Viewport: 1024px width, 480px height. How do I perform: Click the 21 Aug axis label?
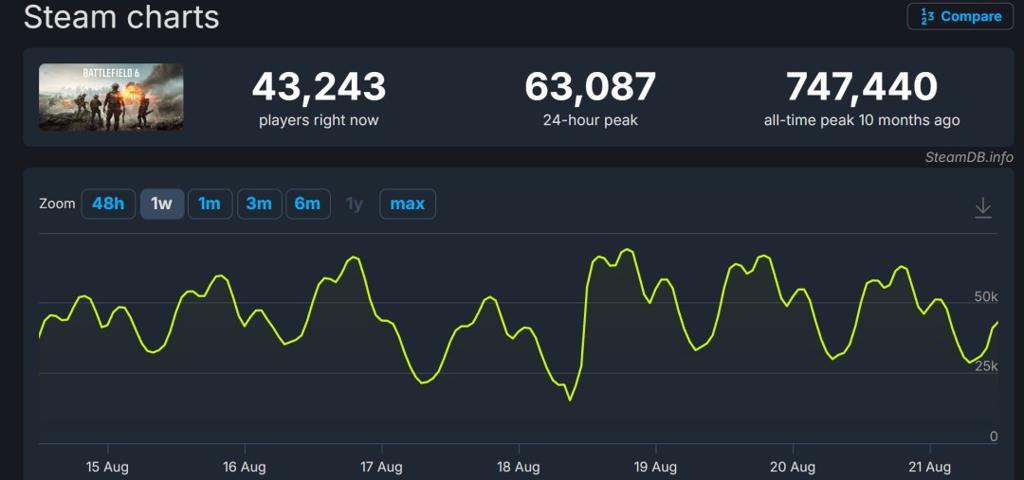pos(929,467)
